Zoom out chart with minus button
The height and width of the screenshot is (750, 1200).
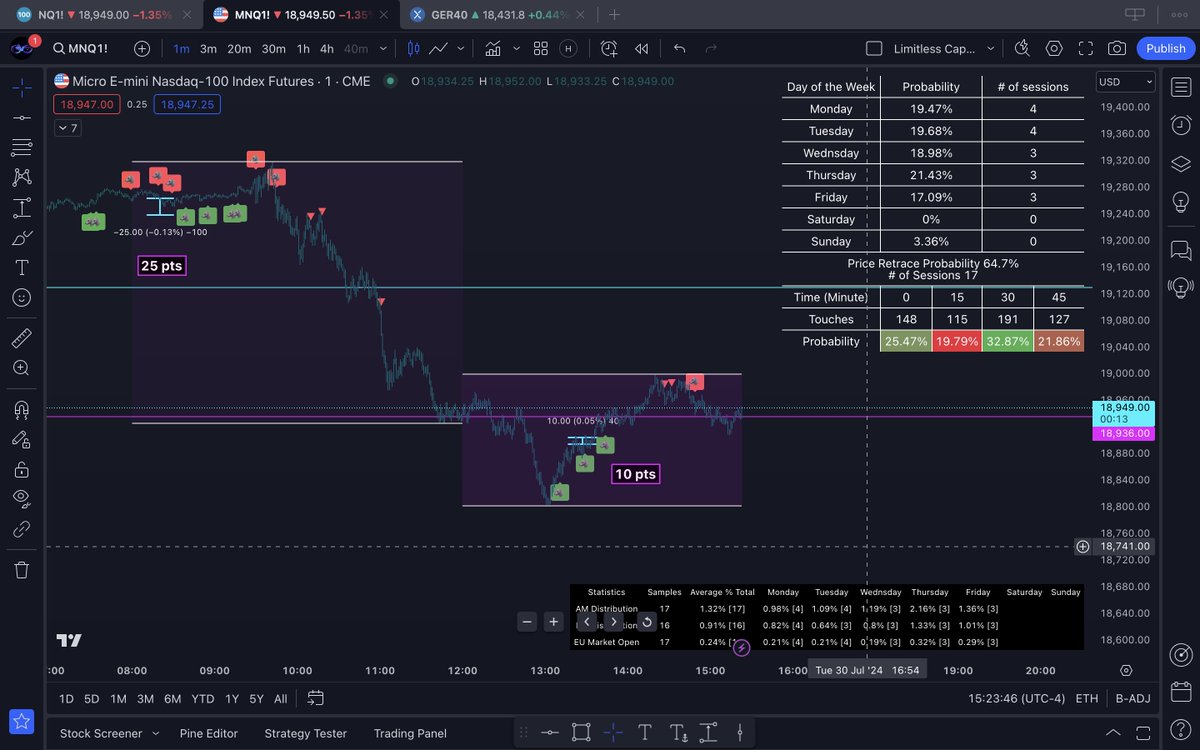click(x=527, y=622)
